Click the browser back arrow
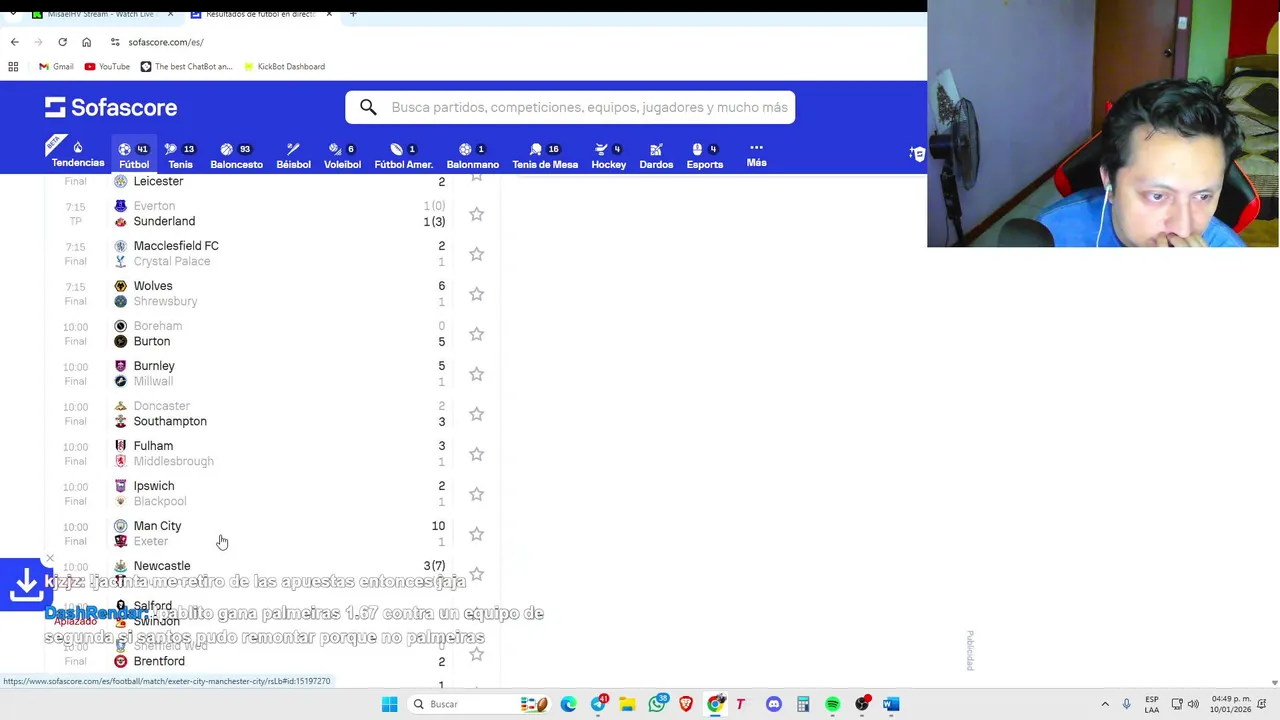The height and width of the screenshot is (720, 1280). (14, 42)
